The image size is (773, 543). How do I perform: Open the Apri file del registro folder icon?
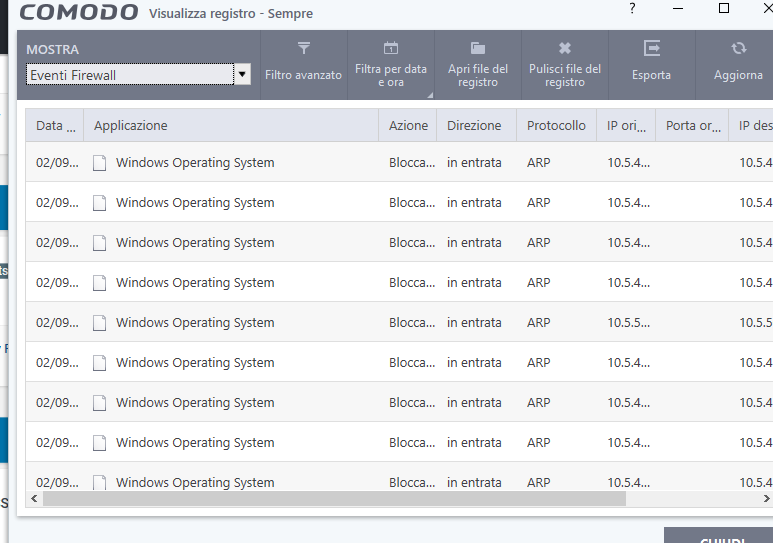click(478, 48)
